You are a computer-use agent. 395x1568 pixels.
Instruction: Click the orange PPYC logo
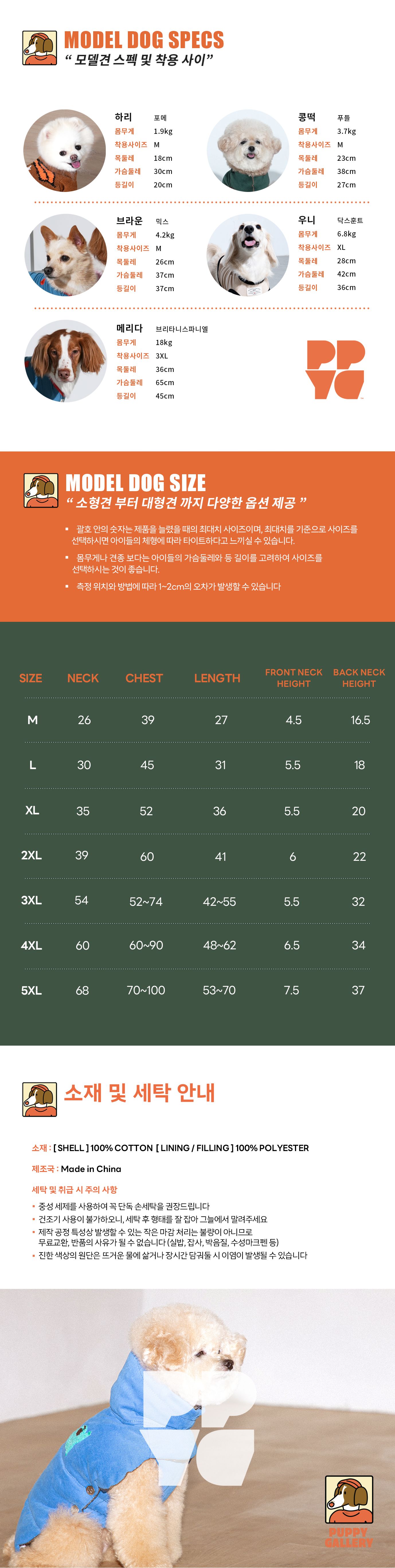(335, 369)
